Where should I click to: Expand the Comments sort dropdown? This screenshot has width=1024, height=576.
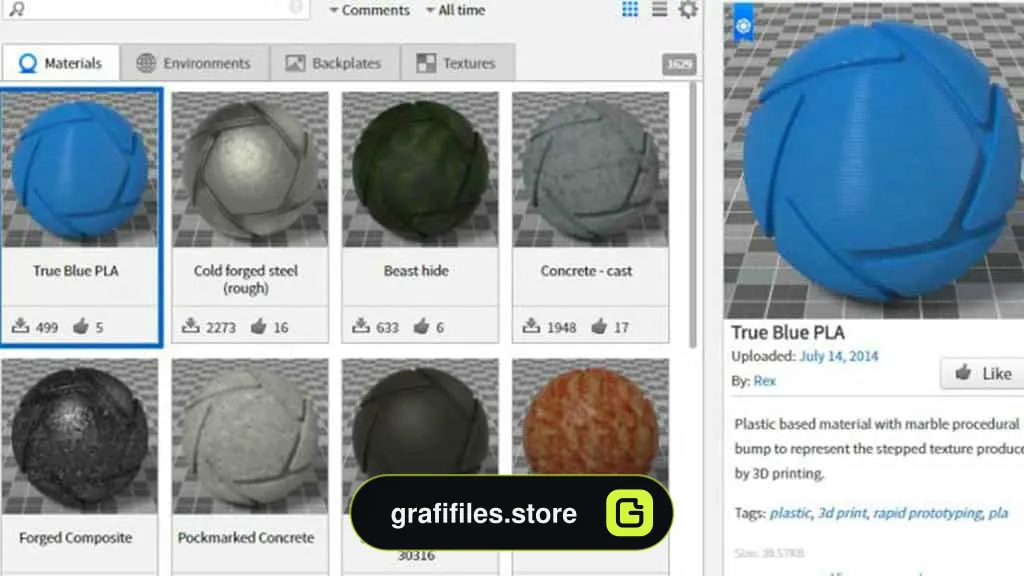(x=370, y=10)
